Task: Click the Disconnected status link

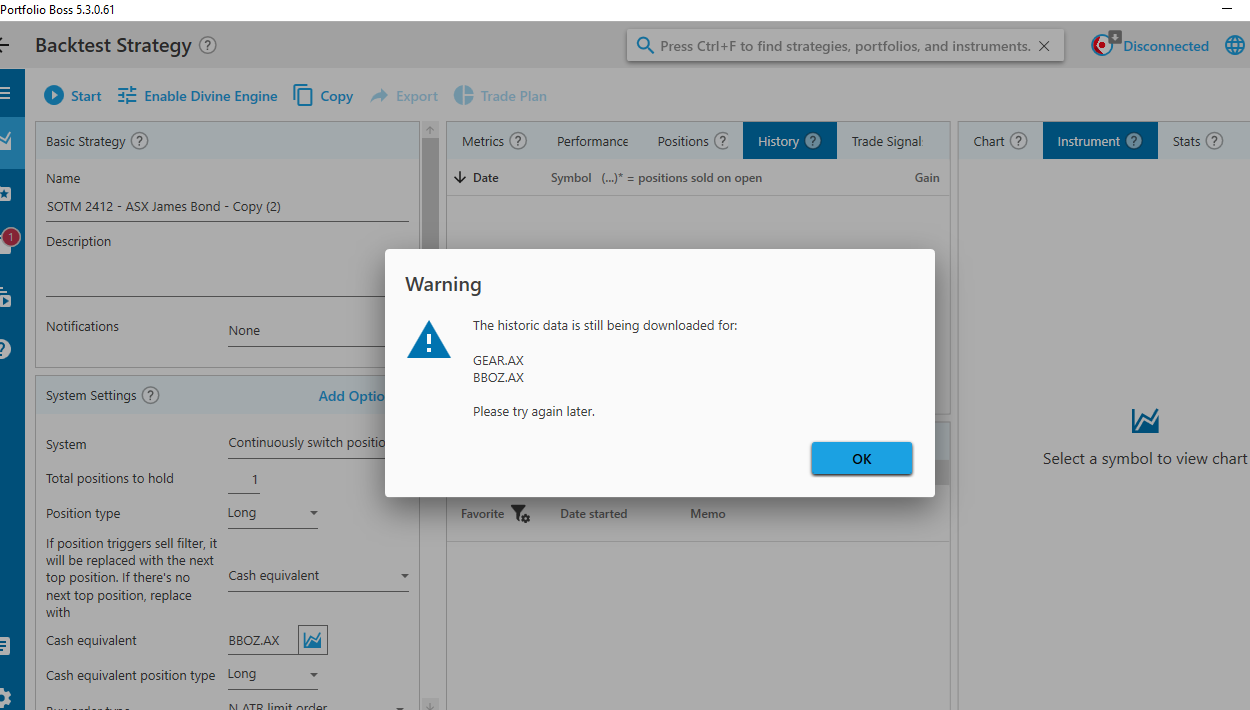Action: (1165, 46)
